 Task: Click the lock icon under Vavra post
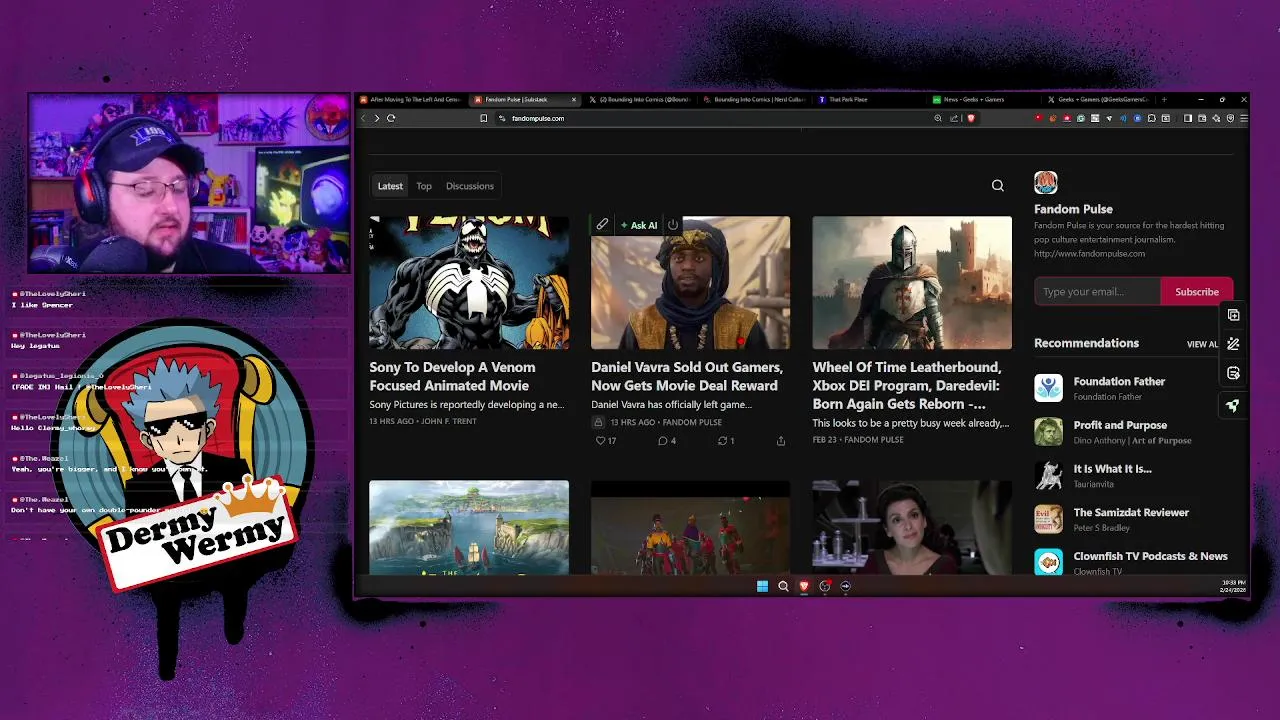click(x=599, y=422)
